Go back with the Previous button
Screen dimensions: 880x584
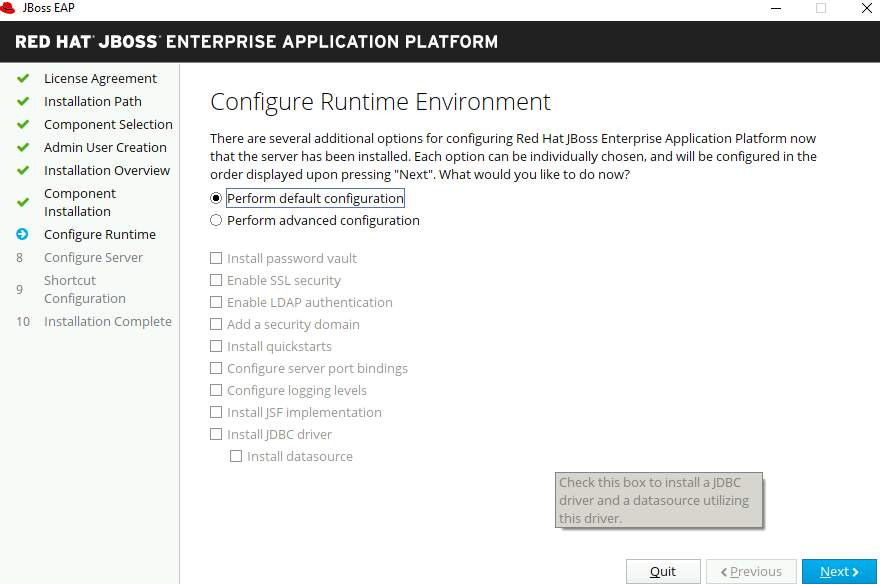[751, 571]
